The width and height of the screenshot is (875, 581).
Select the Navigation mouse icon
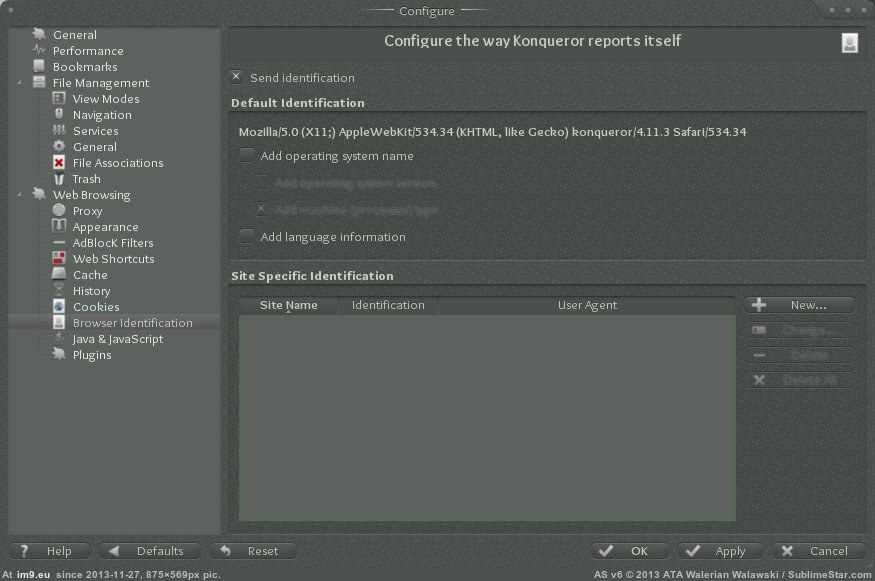59,114
